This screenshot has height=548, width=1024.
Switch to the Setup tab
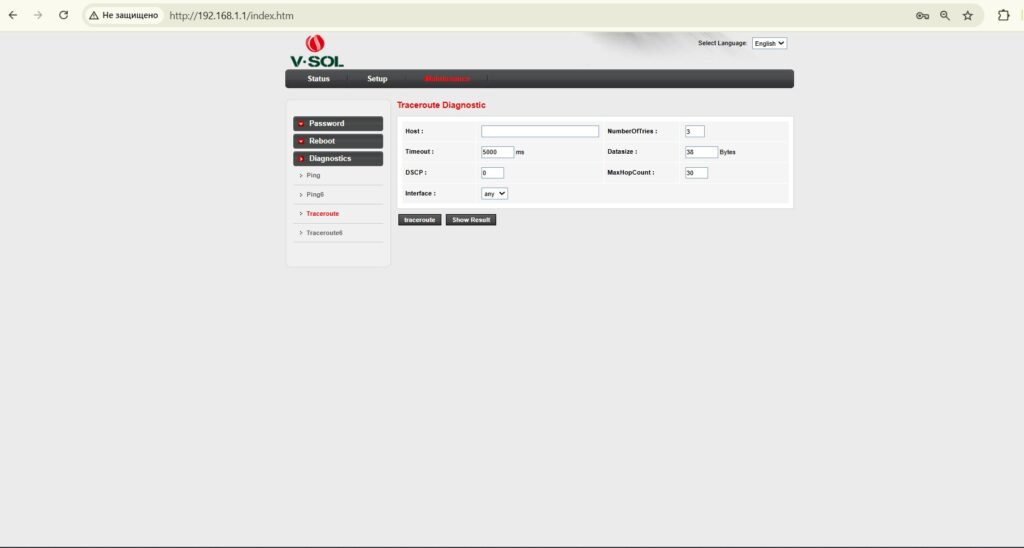pyautogui.click(x=377, y=79)
